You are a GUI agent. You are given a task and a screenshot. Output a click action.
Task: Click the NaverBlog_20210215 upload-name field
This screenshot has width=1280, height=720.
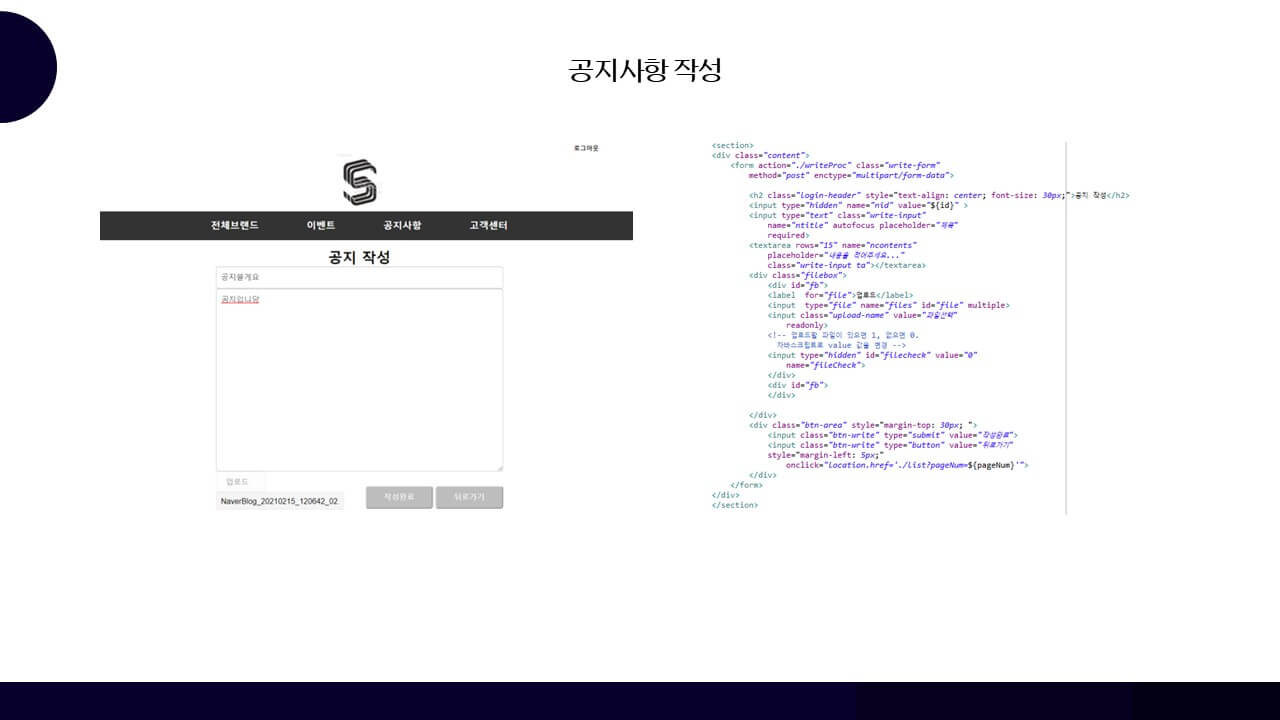pos(280,500)
